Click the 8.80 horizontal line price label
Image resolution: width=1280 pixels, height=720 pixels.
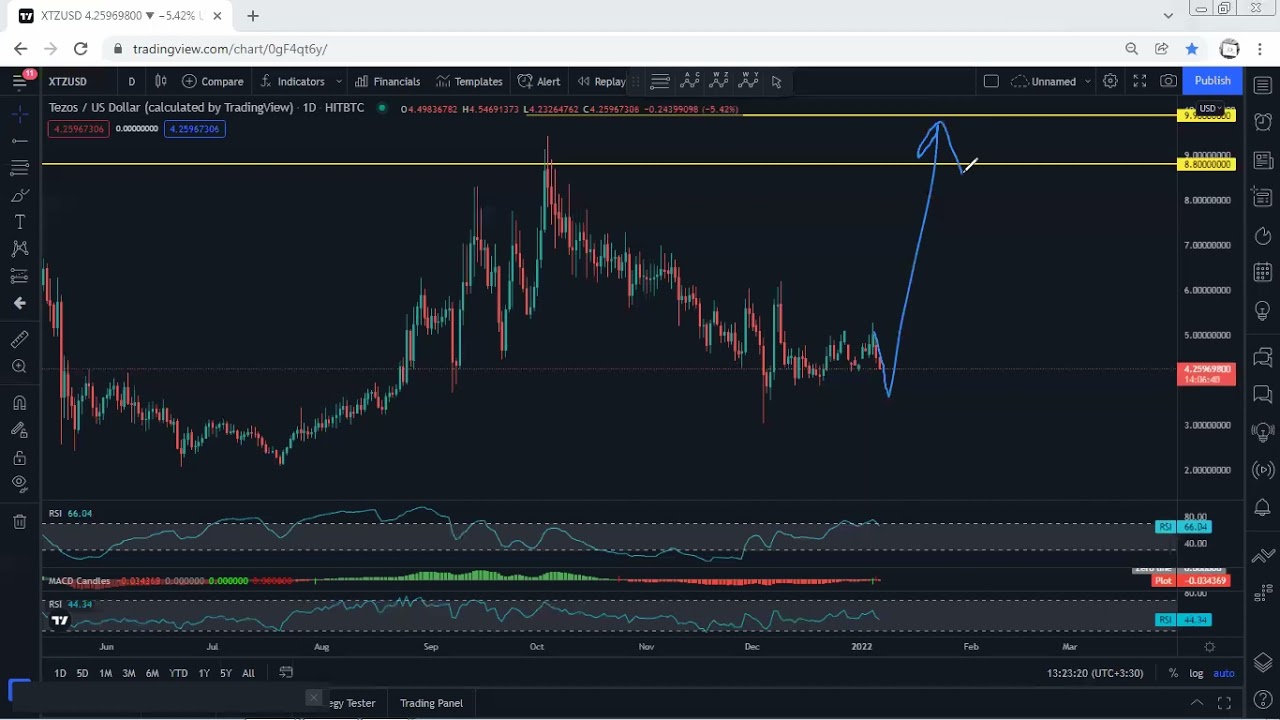click(1208, 164)
